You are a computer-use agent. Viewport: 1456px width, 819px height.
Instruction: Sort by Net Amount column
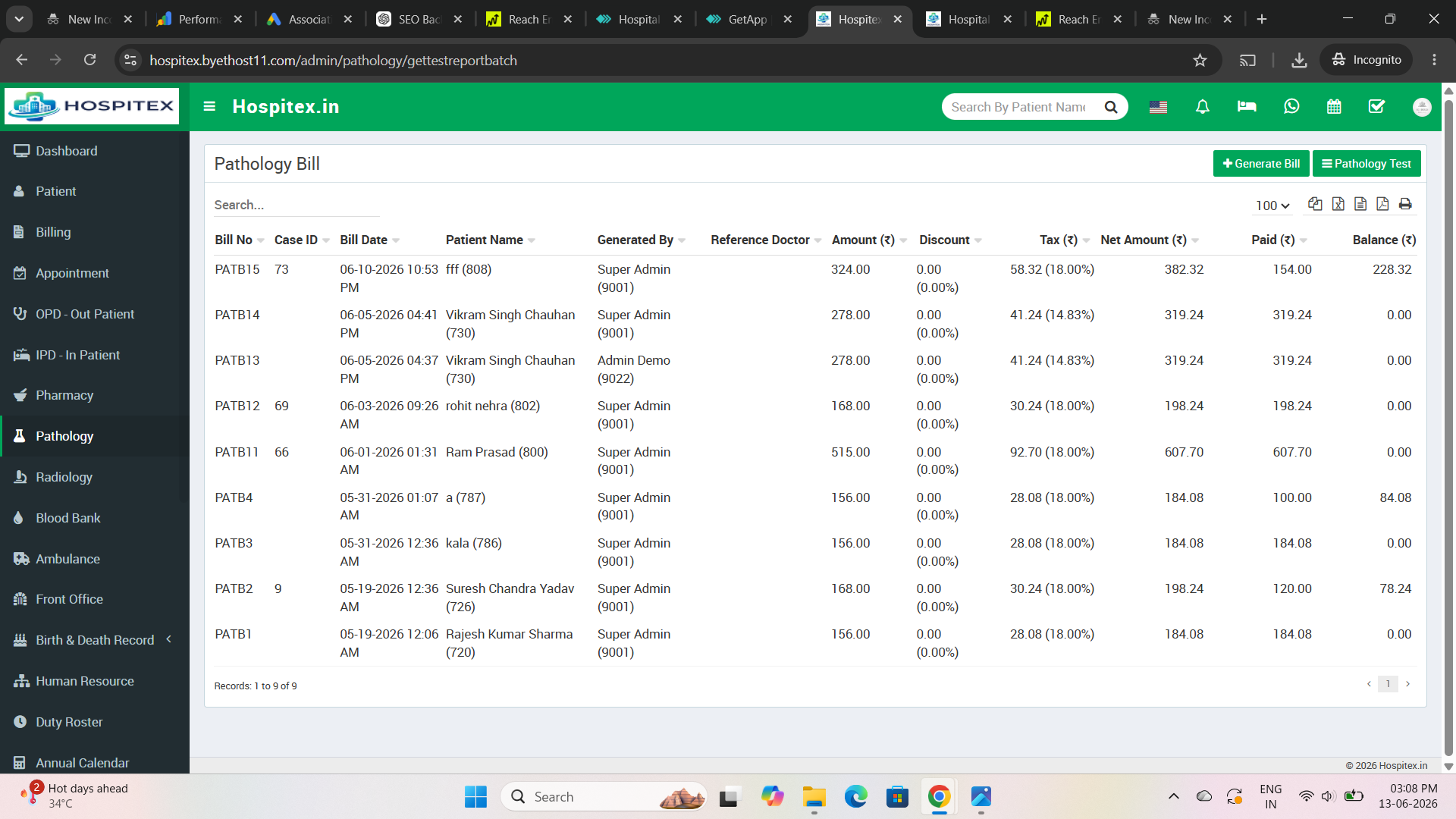[x=1150, y=240]
